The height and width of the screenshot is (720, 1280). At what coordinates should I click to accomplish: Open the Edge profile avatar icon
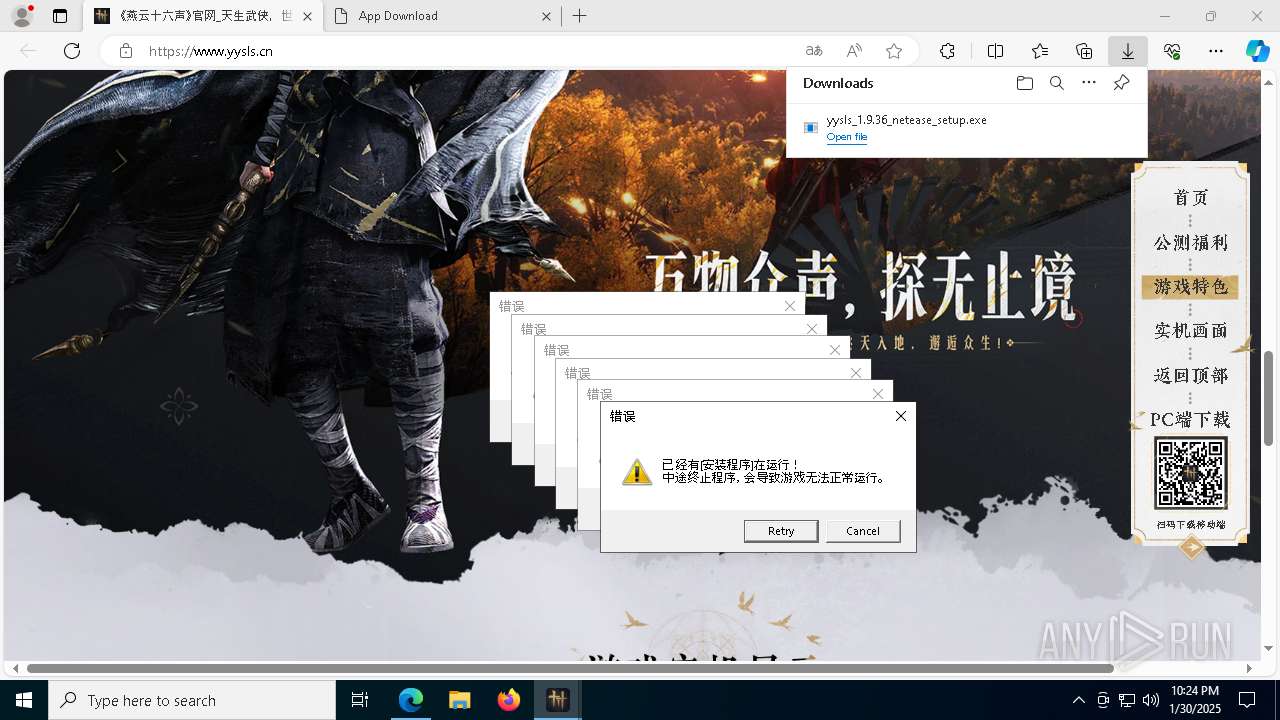coord(22,16)
